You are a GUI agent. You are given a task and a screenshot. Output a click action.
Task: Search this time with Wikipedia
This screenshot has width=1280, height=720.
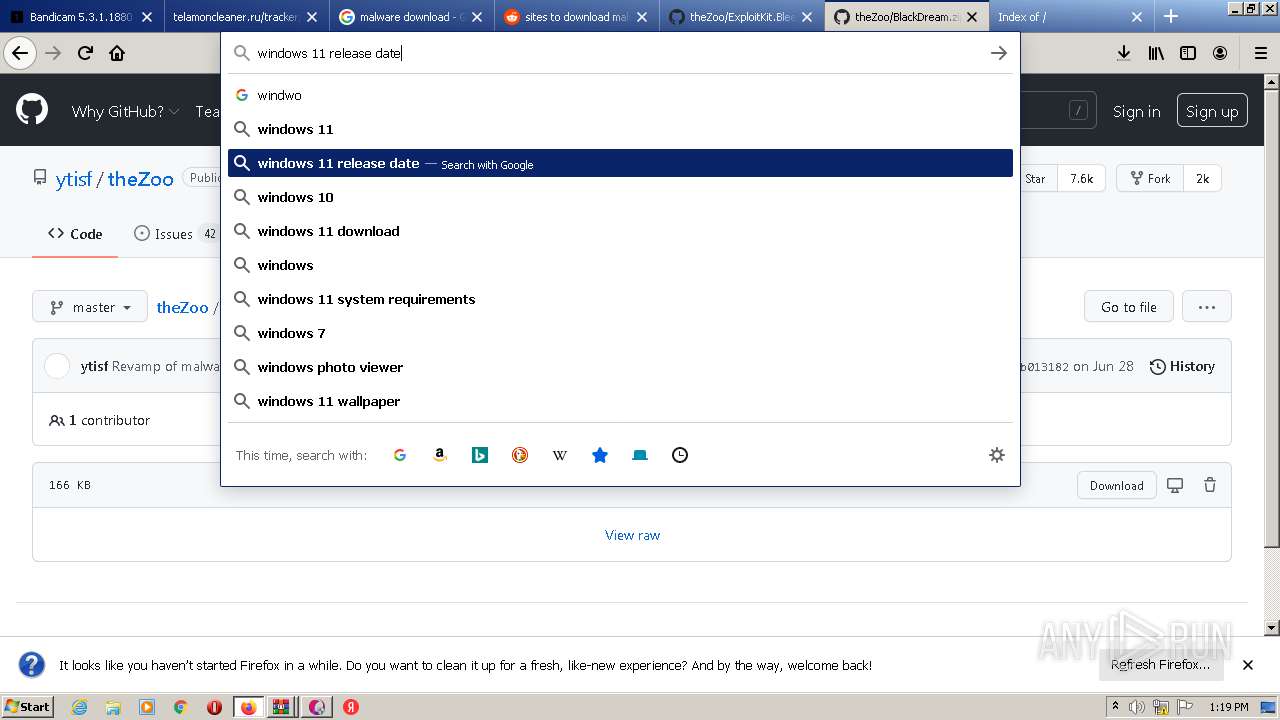pyautogui.click(x=560, y=455)
